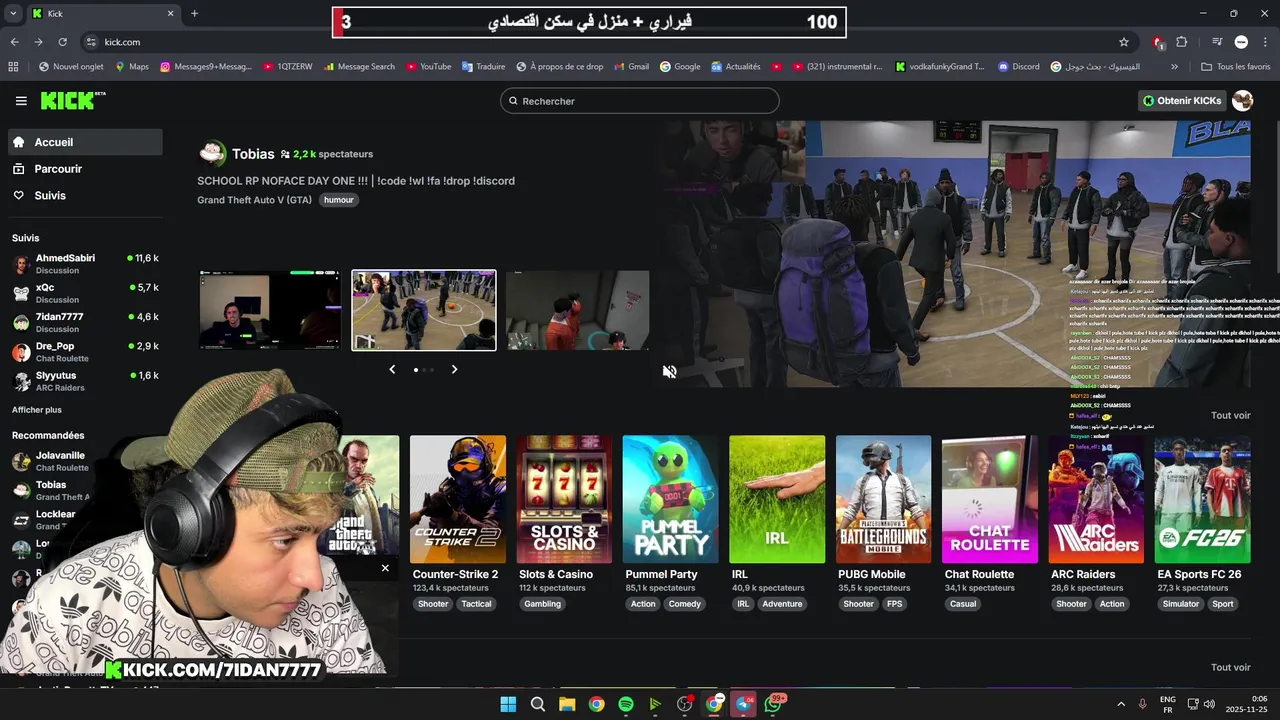This screenshot has width=1280, height=720.
Task: Bookmark this page with the star icon
Action: (1124, 42)
